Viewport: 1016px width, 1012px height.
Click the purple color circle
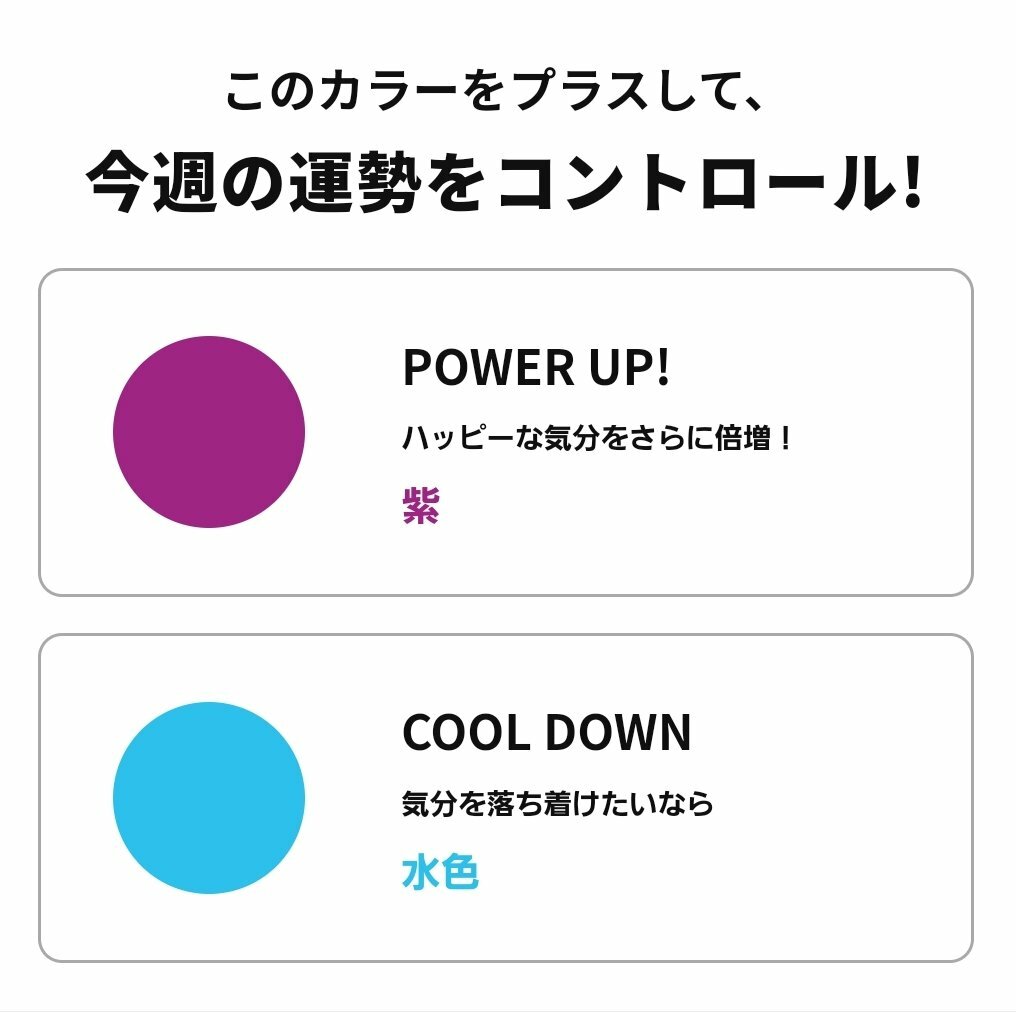208,432
